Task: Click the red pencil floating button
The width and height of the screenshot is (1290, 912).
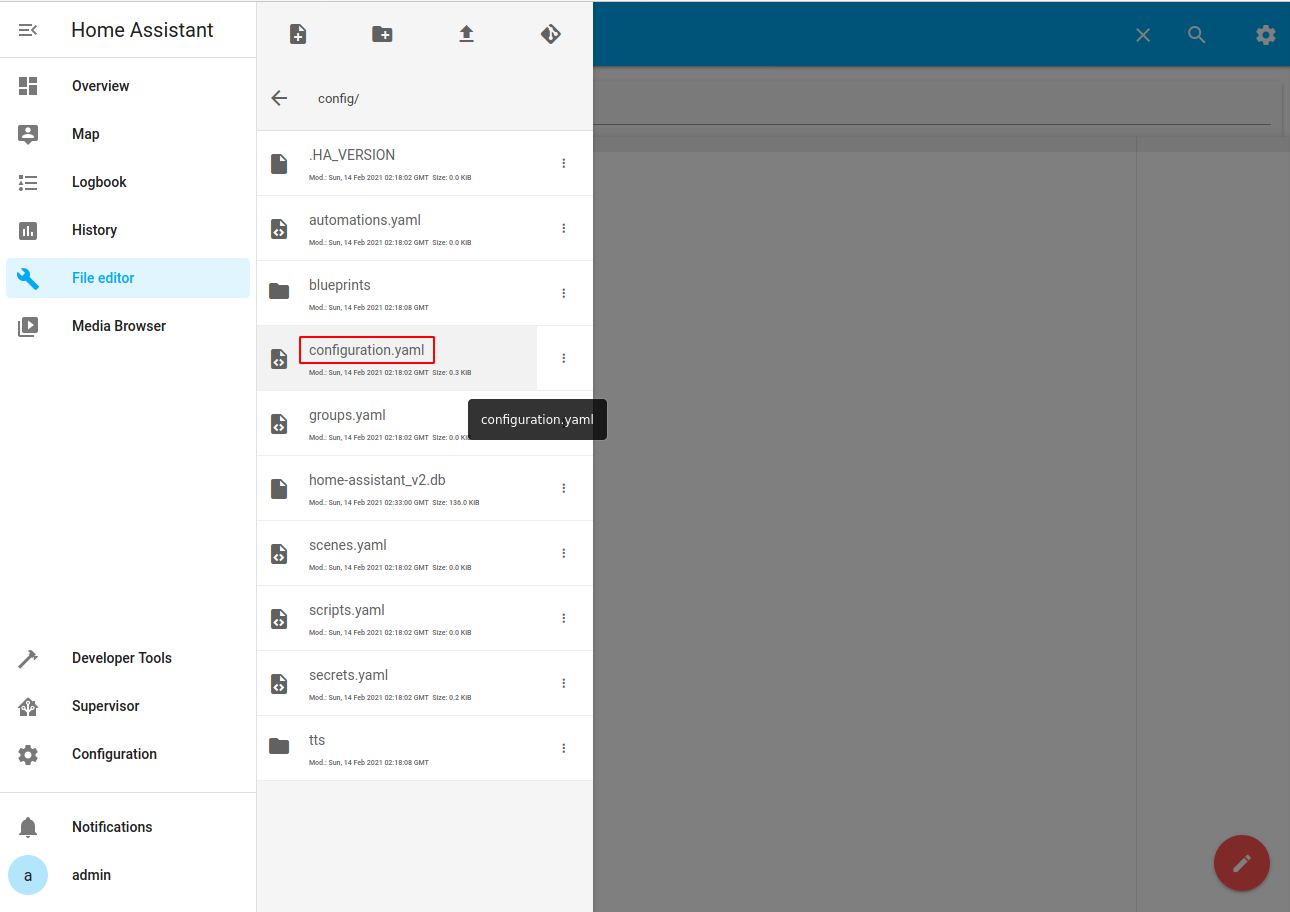Action: tap(1241, 862)
